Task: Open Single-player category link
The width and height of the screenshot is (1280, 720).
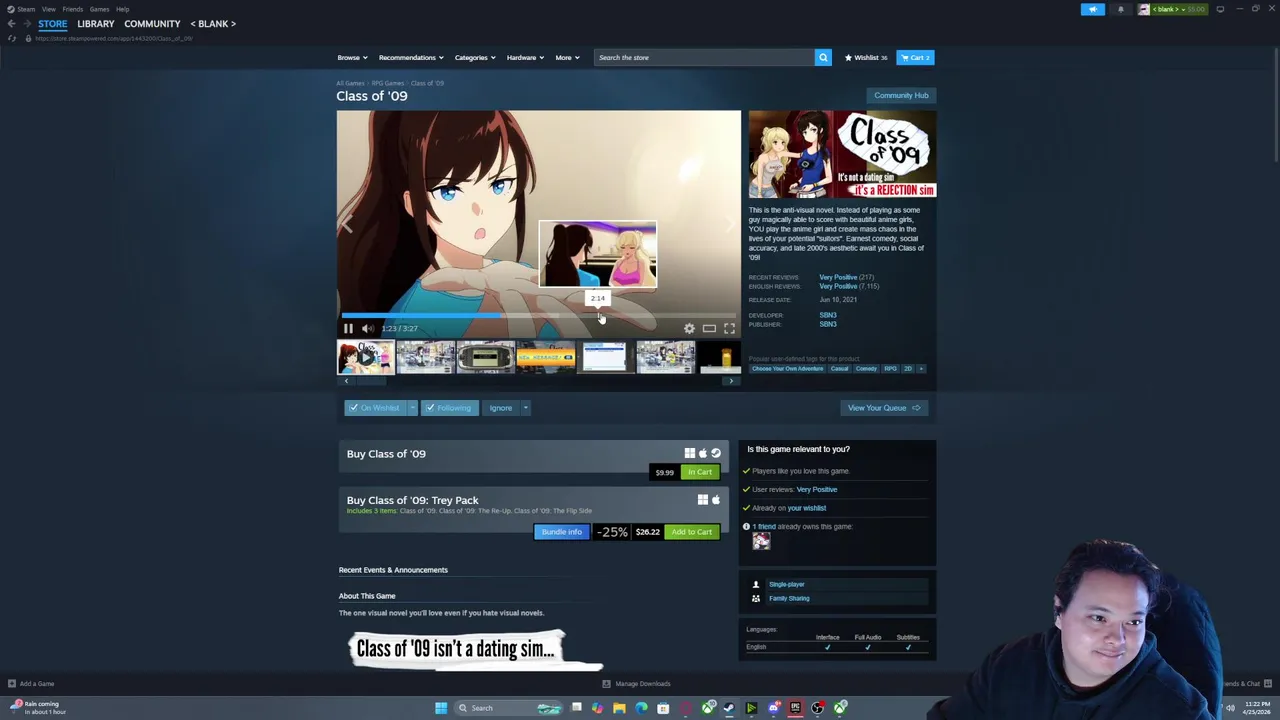Action: pos(787,584)
